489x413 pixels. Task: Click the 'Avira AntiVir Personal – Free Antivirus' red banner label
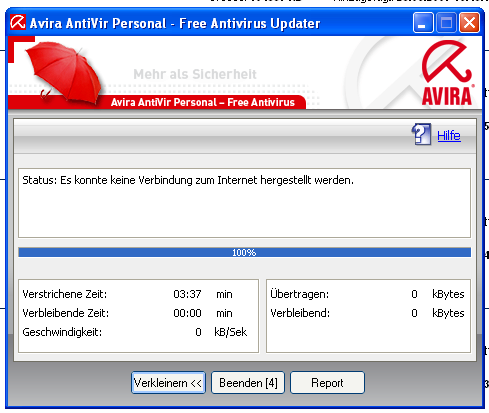tap(203, 102)
